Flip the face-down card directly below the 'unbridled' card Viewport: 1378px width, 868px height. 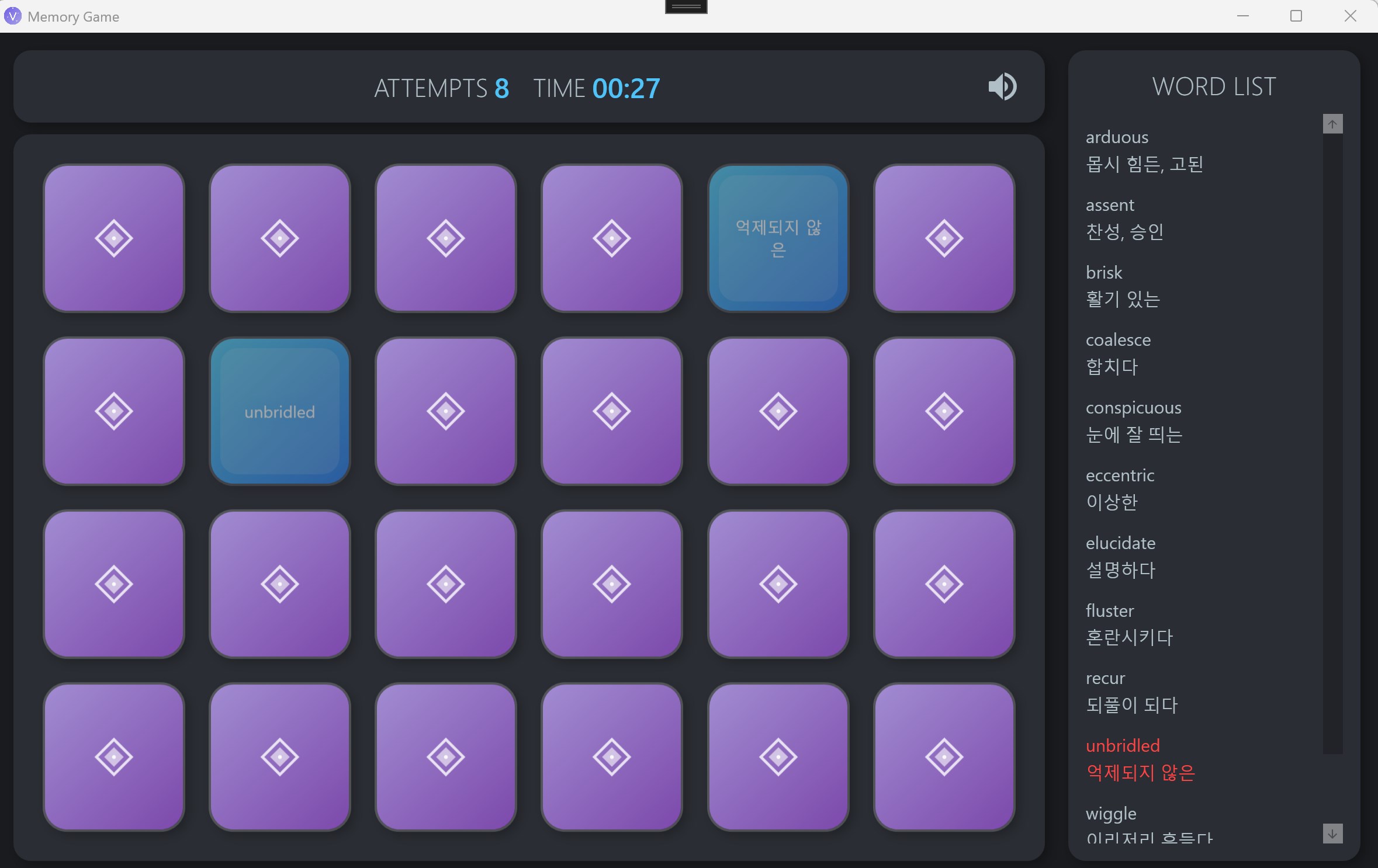click(x=280, y=584)
